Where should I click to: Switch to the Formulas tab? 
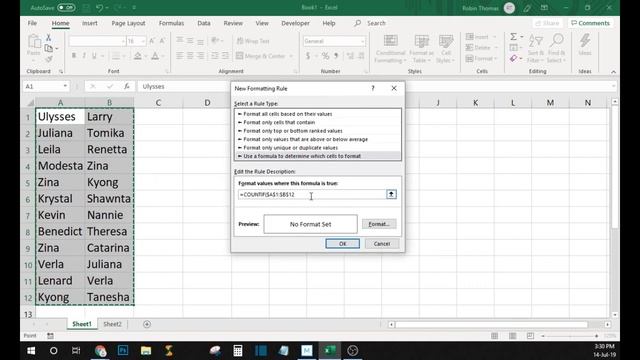click(x=171, y=23)
